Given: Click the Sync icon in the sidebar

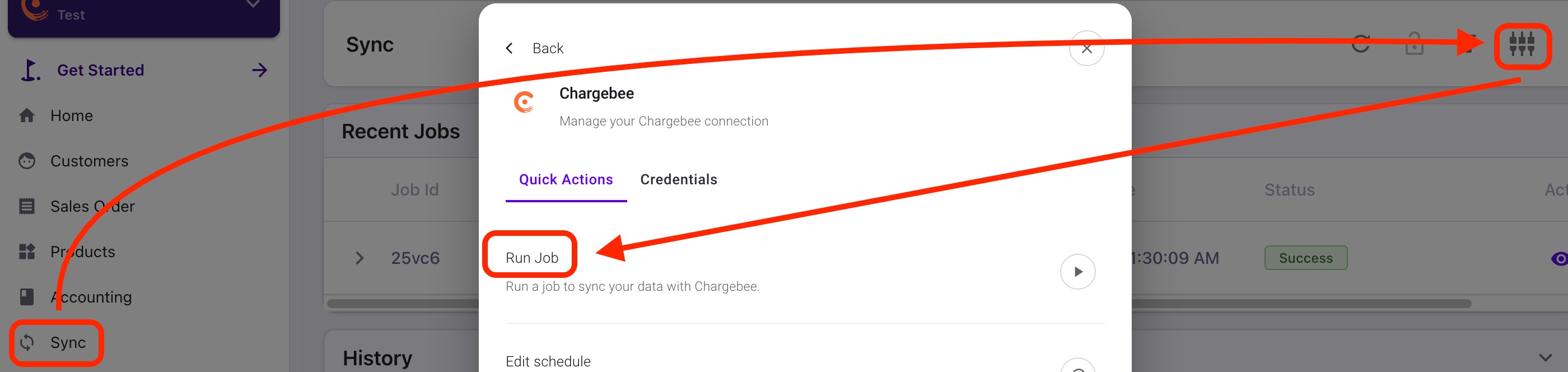Looking at the screenshot, I should 27,343.
